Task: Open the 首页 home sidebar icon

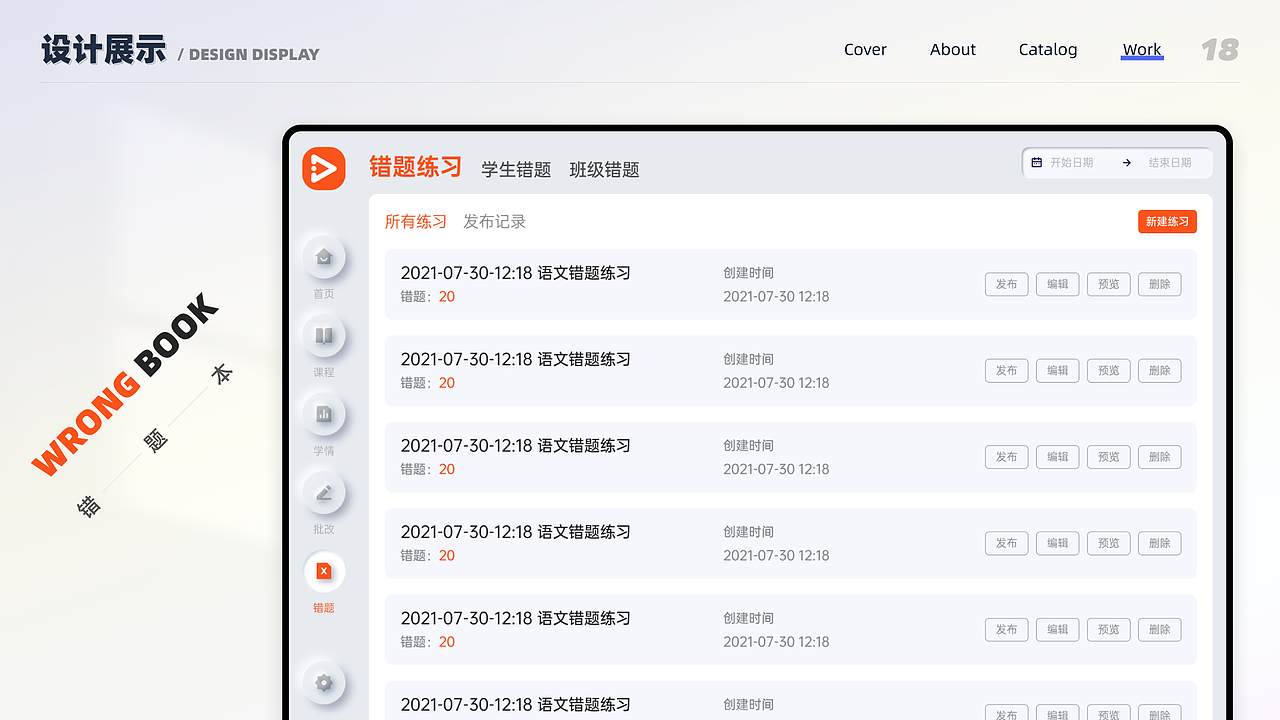Action: (324, 257)
